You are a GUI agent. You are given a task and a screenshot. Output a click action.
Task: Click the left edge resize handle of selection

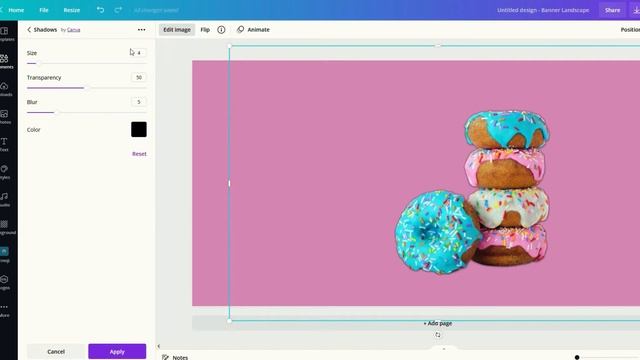point(229,183)
